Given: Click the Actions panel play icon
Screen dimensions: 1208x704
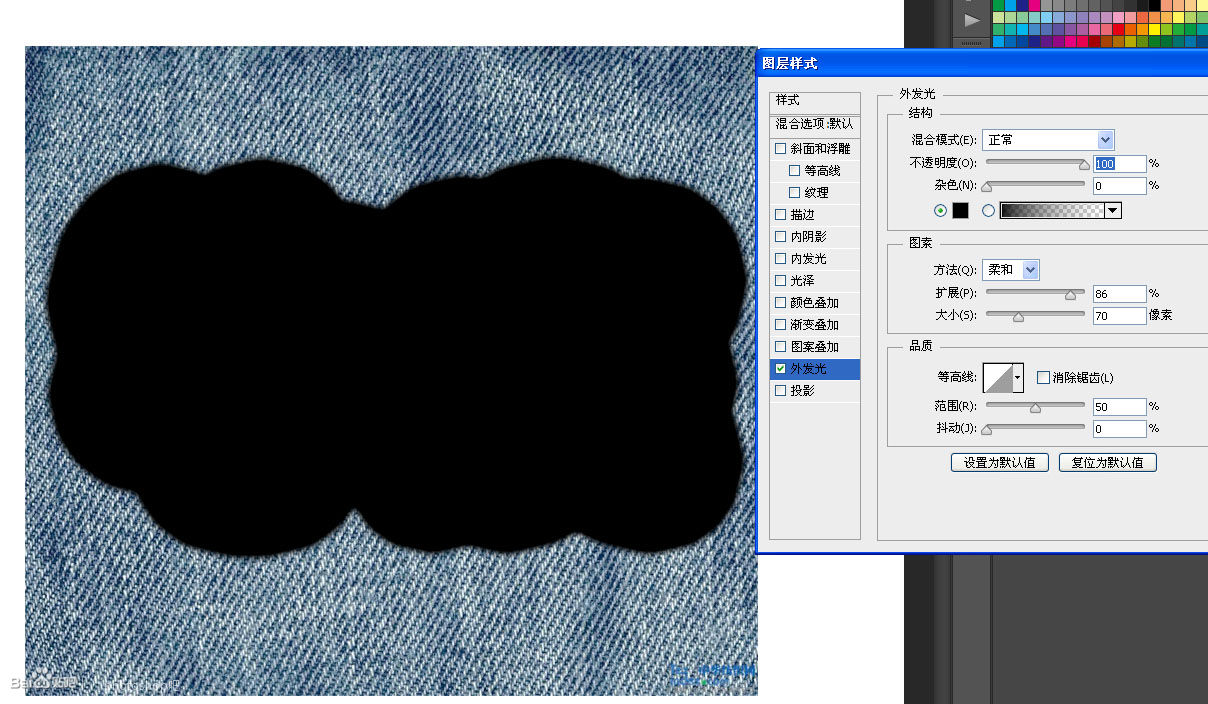Looking at the screenshot, I should coord(971,20).
